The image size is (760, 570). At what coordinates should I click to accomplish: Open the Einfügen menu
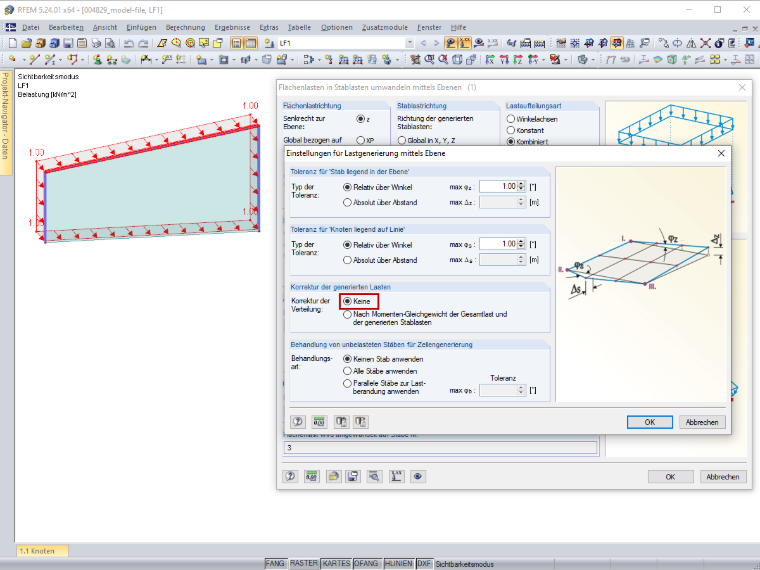pos(141,28)
